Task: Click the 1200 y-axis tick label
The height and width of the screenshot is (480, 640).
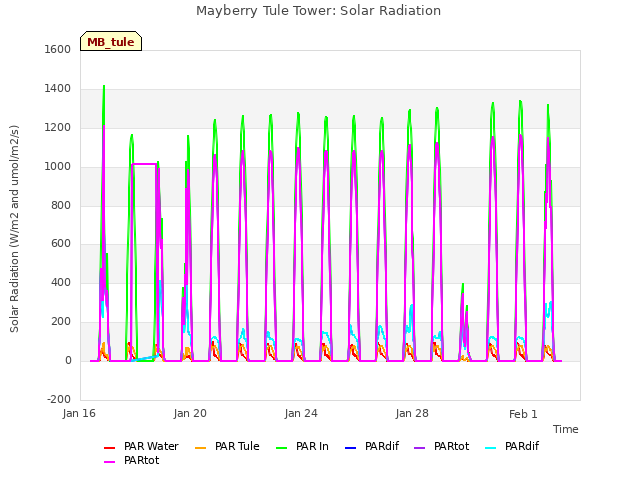Action: [x=58, y=127]
